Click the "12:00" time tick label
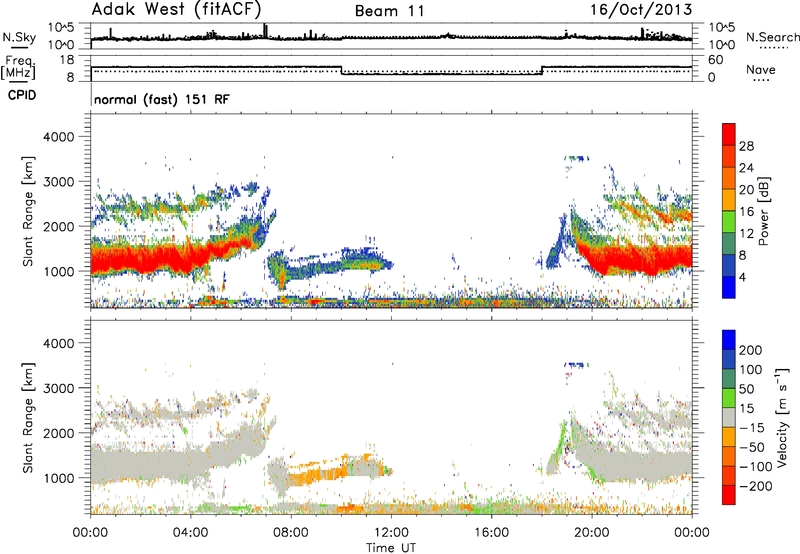The image size is (800, 554). click(391, 533)
